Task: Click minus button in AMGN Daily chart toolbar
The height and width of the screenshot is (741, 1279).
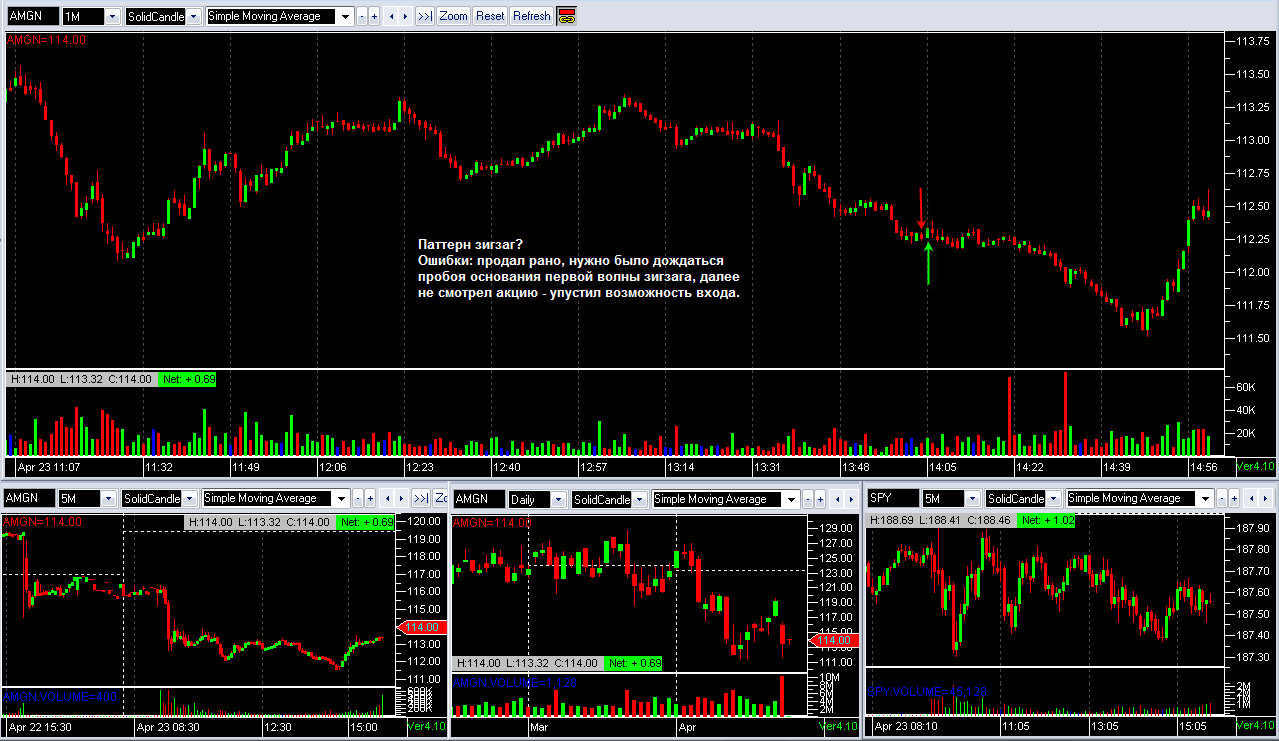Action: (808, 499)
